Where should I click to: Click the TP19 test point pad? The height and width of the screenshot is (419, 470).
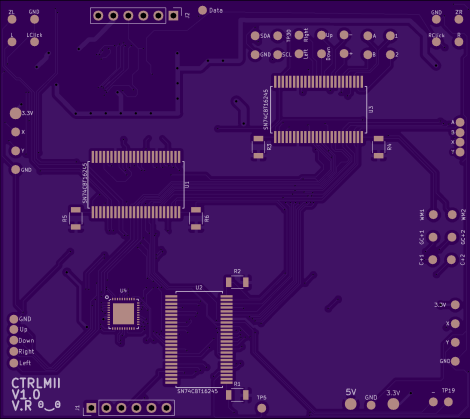click(448, 402)
